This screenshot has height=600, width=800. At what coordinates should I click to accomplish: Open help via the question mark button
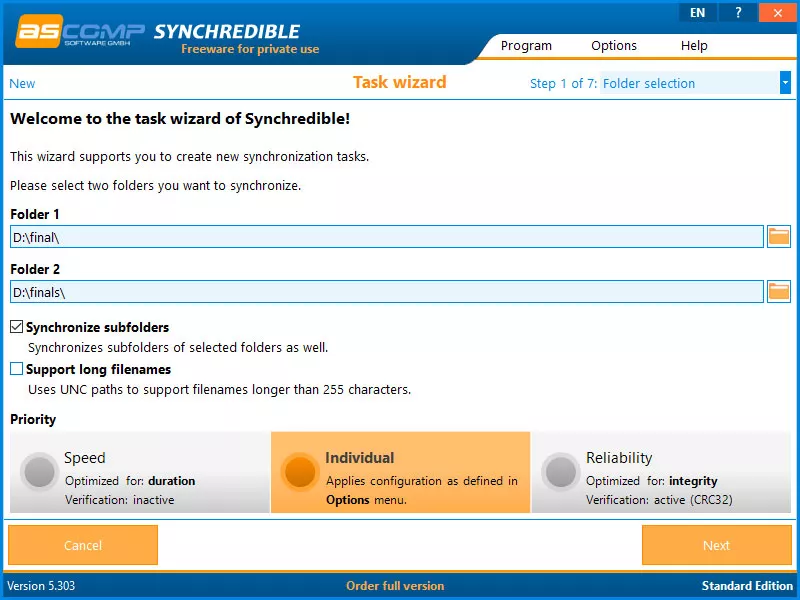pyautogui.click(x=738, y=13)
